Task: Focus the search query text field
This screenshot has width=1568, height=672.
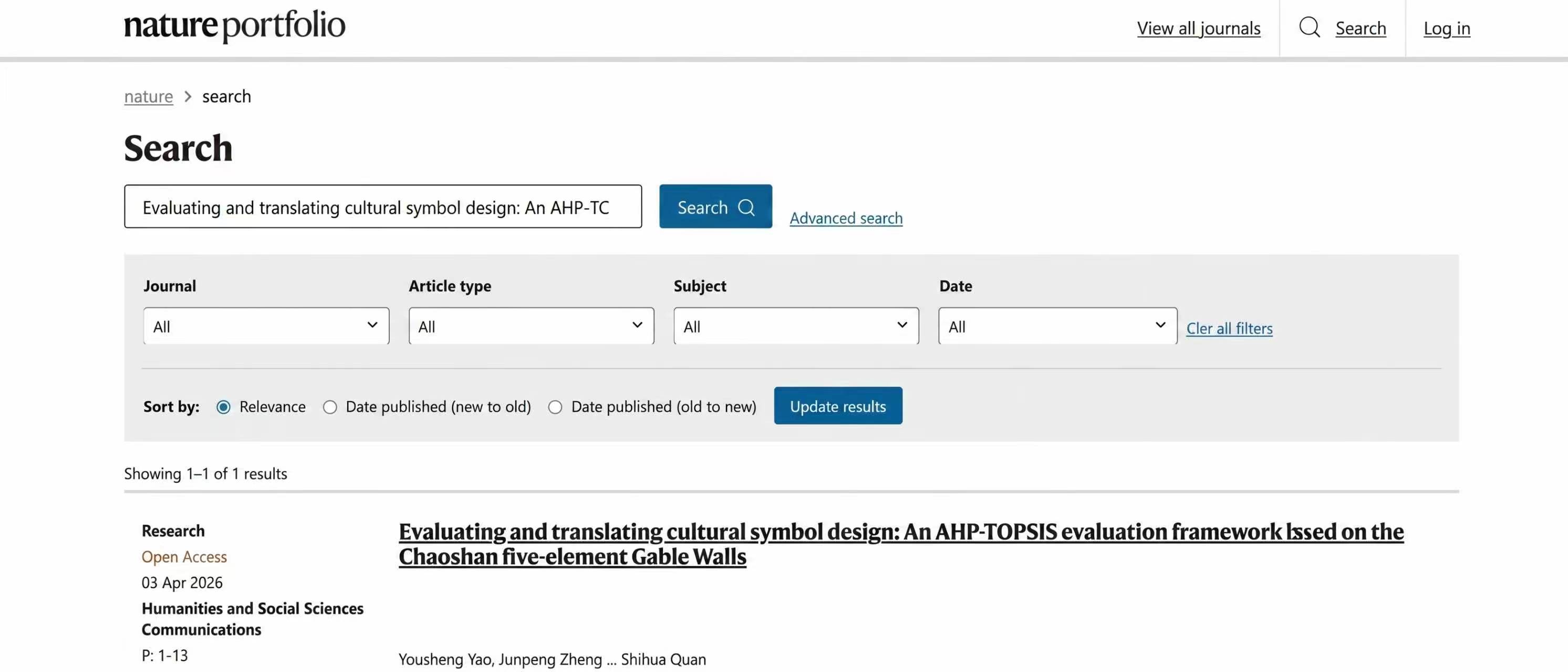Action: point(383,207)
